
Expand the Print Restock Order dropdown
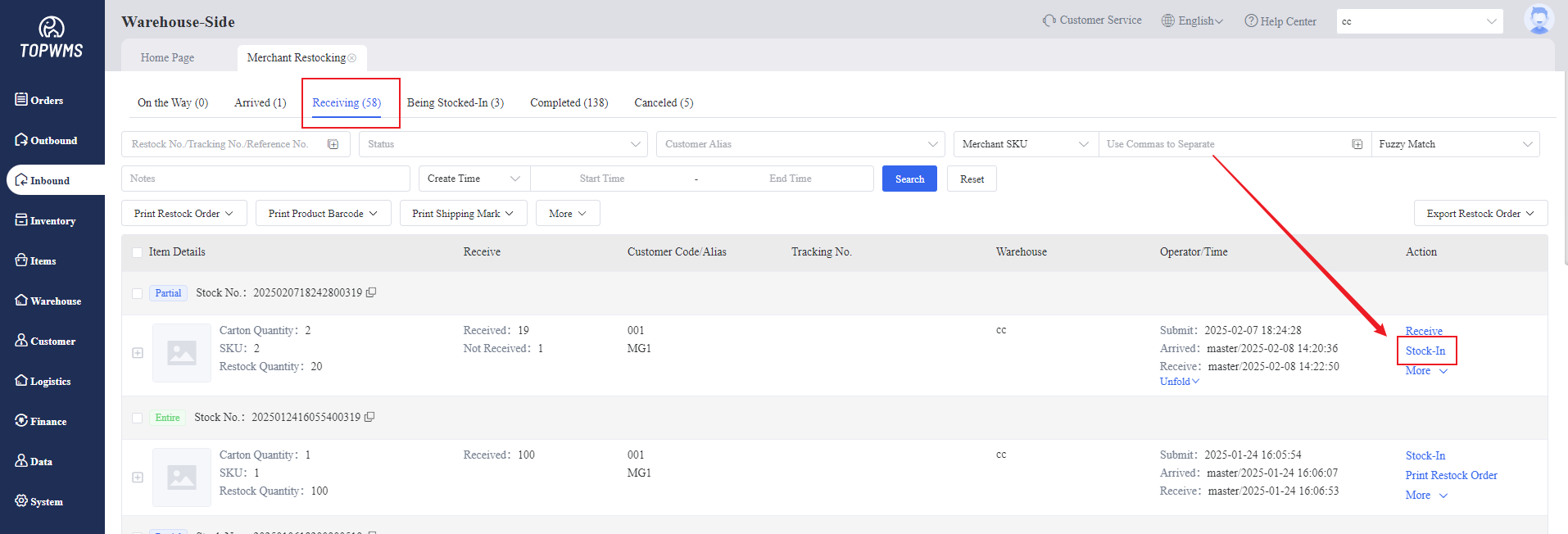click(x=184, y=214)
